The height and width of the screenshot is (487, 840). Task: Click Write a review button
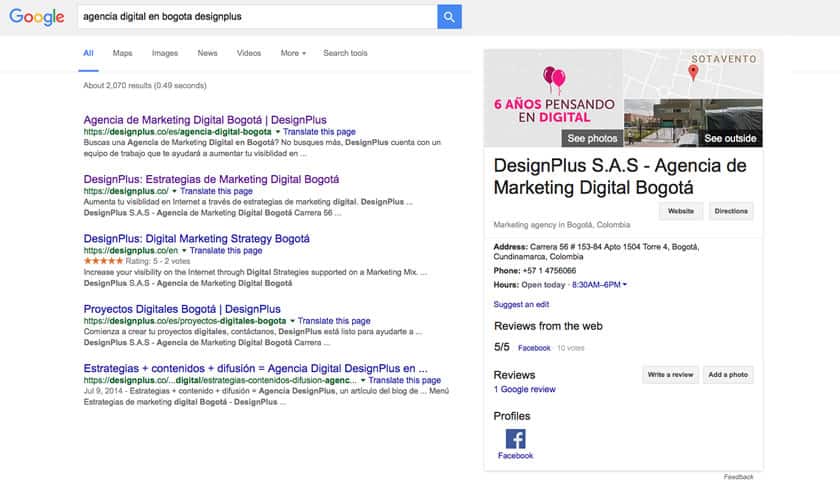coord(670,374)
